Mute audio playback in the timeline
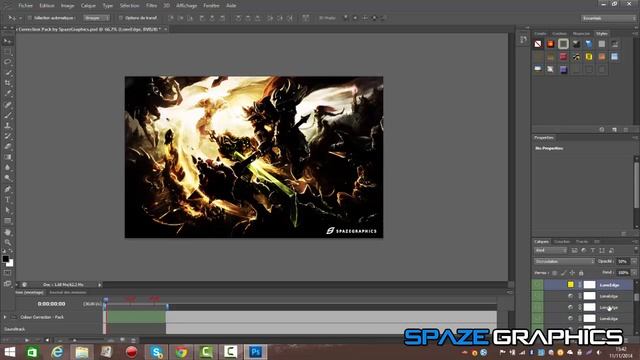The width and height of the screenshot is (640, 360). pyautogui.click(x=47, y=340)
